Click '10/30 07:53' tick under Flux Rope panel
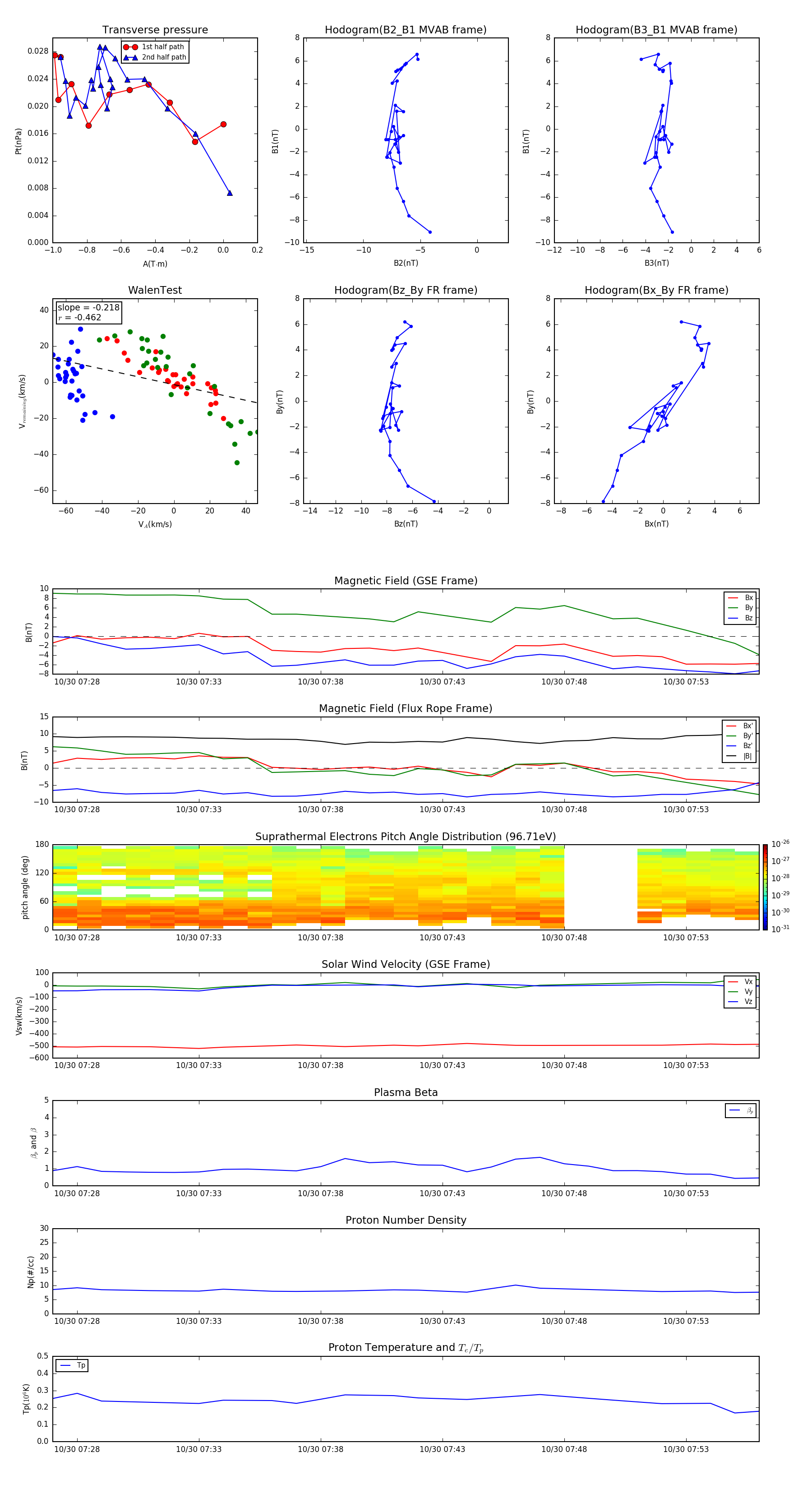812x1489 pixels. point(686,809)
